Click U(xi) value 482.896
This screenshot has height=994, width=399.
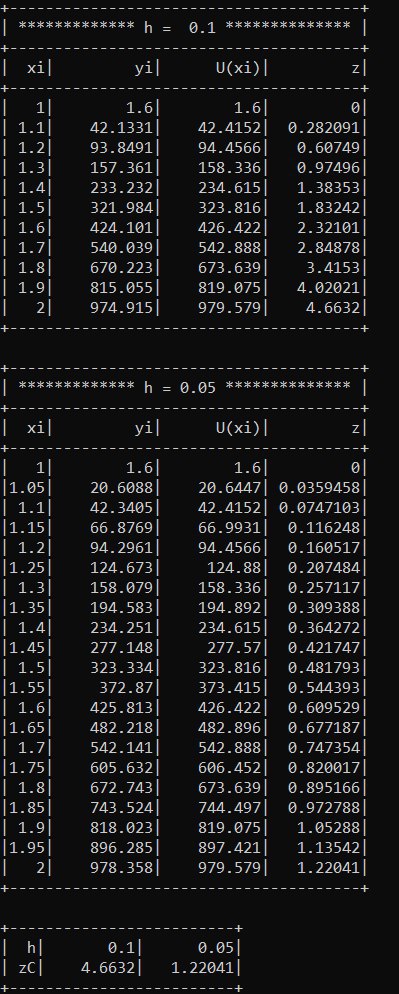coord(230,728)
